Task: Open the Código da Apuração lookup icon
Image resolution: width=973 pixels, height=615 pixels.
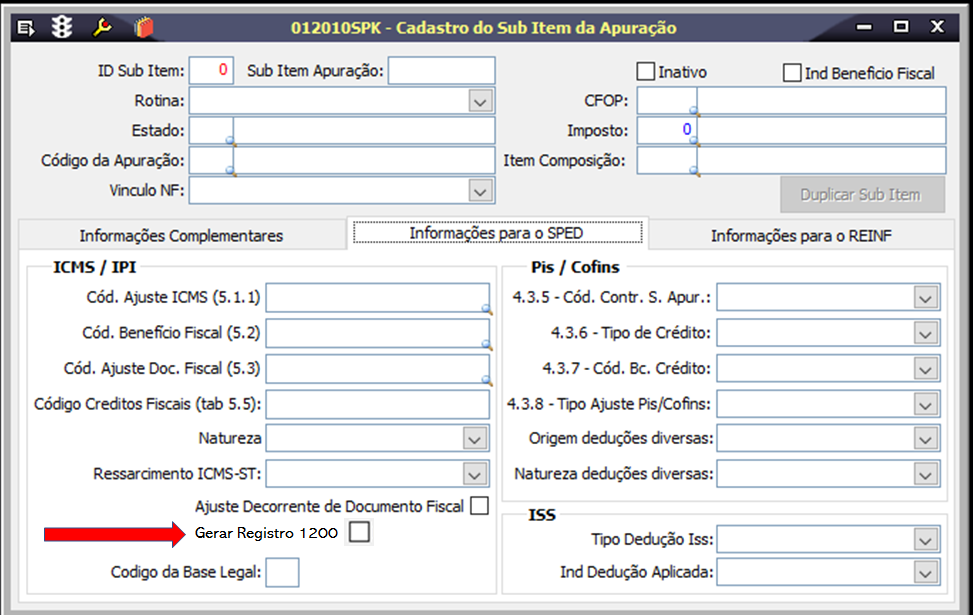Action: click(230, 171)
